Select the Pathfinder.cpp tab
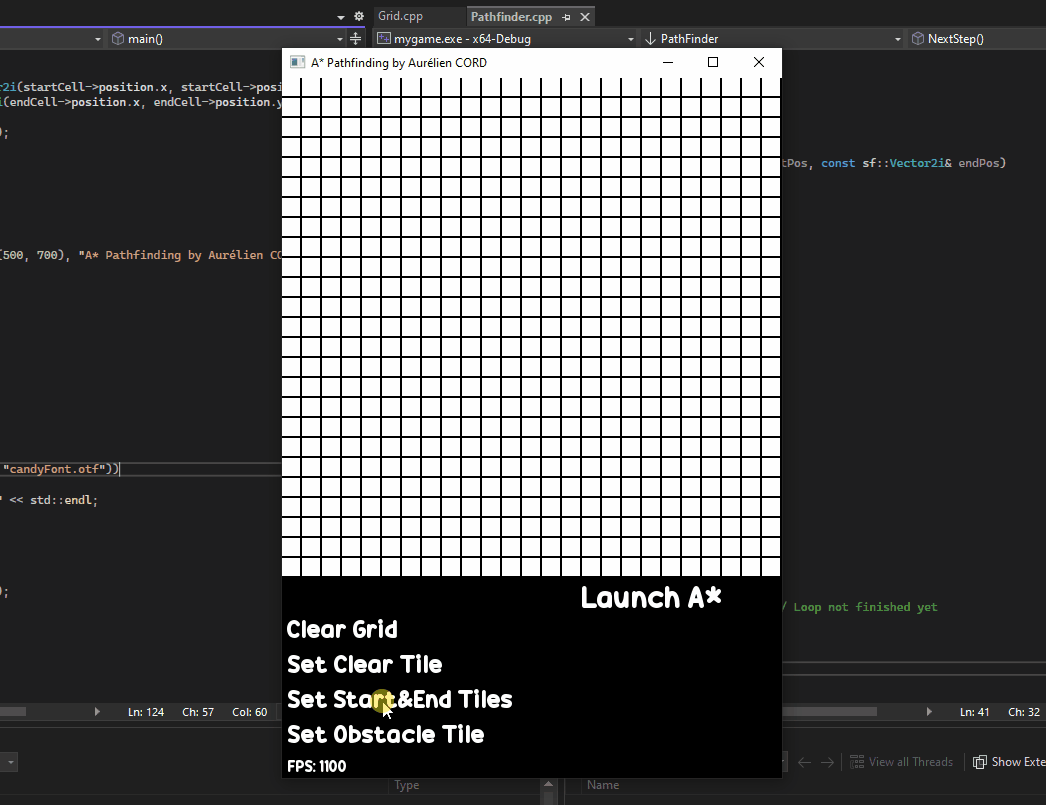The width and height of the screenshot is (1046, 805). [x=511, y=17]
